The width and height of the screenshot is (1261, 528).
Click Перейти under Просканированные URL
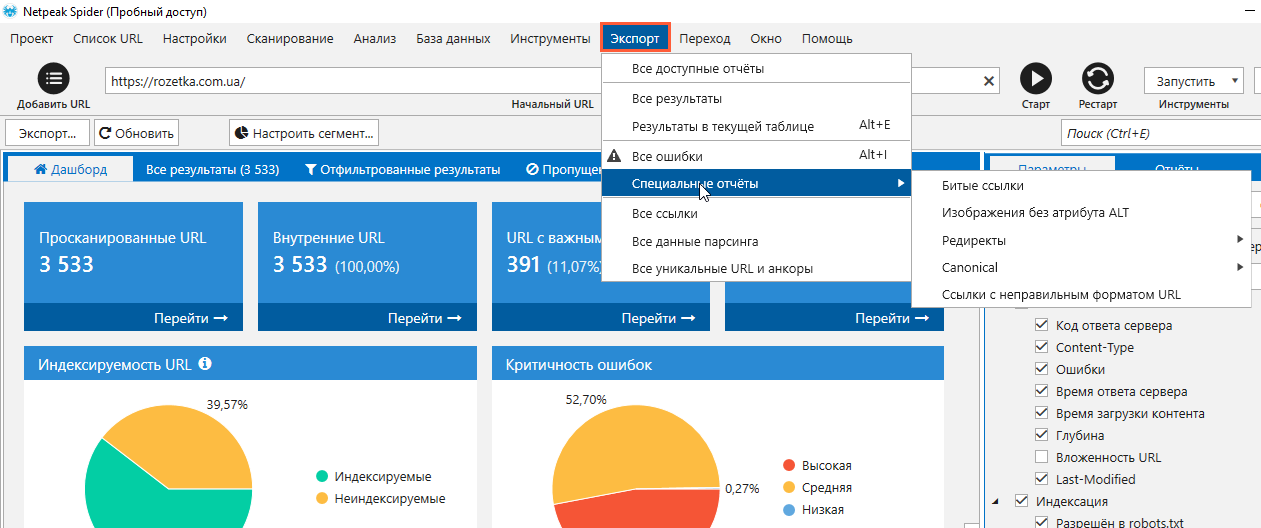coord(191,318)
